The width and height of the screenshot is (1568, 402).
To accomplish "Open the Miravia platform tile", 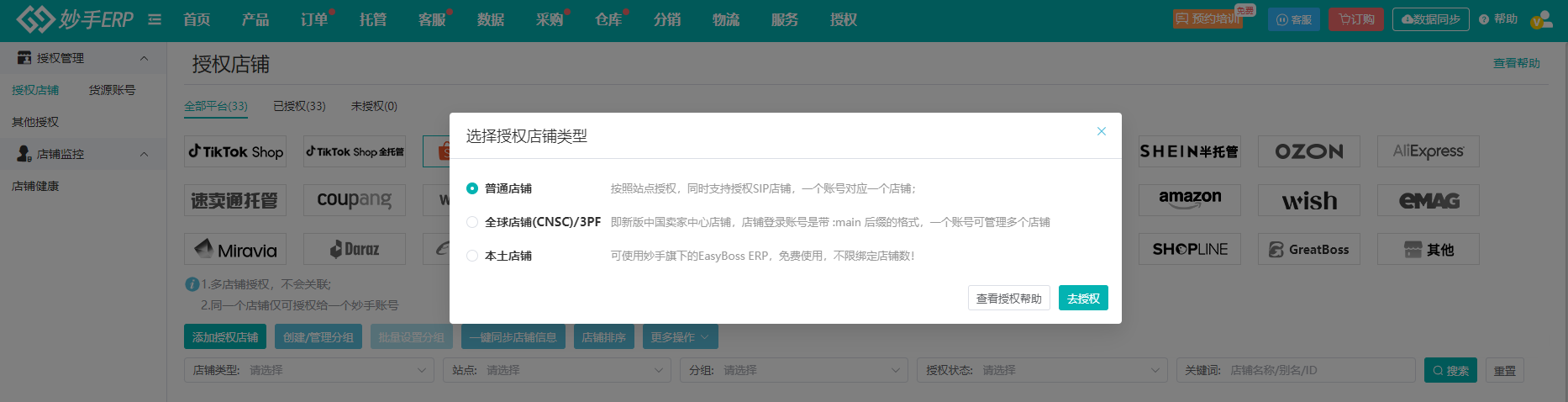I will click(x=235, y=249).
